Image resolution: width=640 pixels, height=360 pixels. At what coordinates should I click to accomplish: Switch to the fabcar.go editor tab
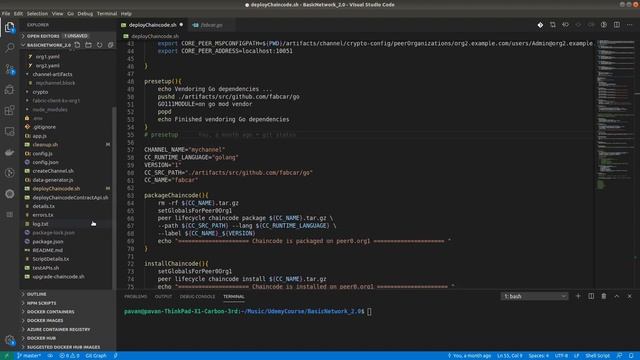click(x=211, y=25)
